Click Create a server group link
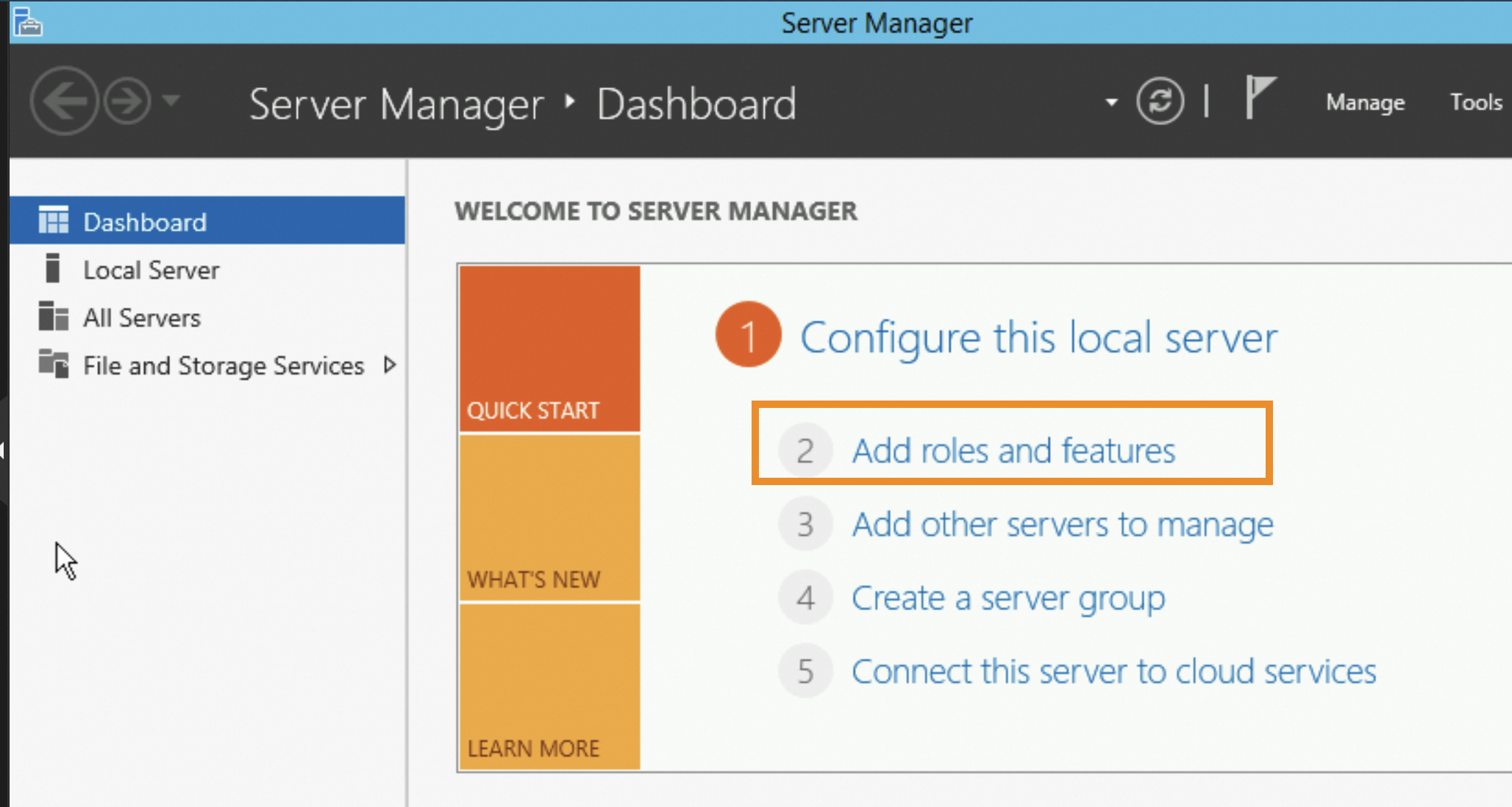The width and height of the screenshot is (1512, 807). tap(1008, 598)
